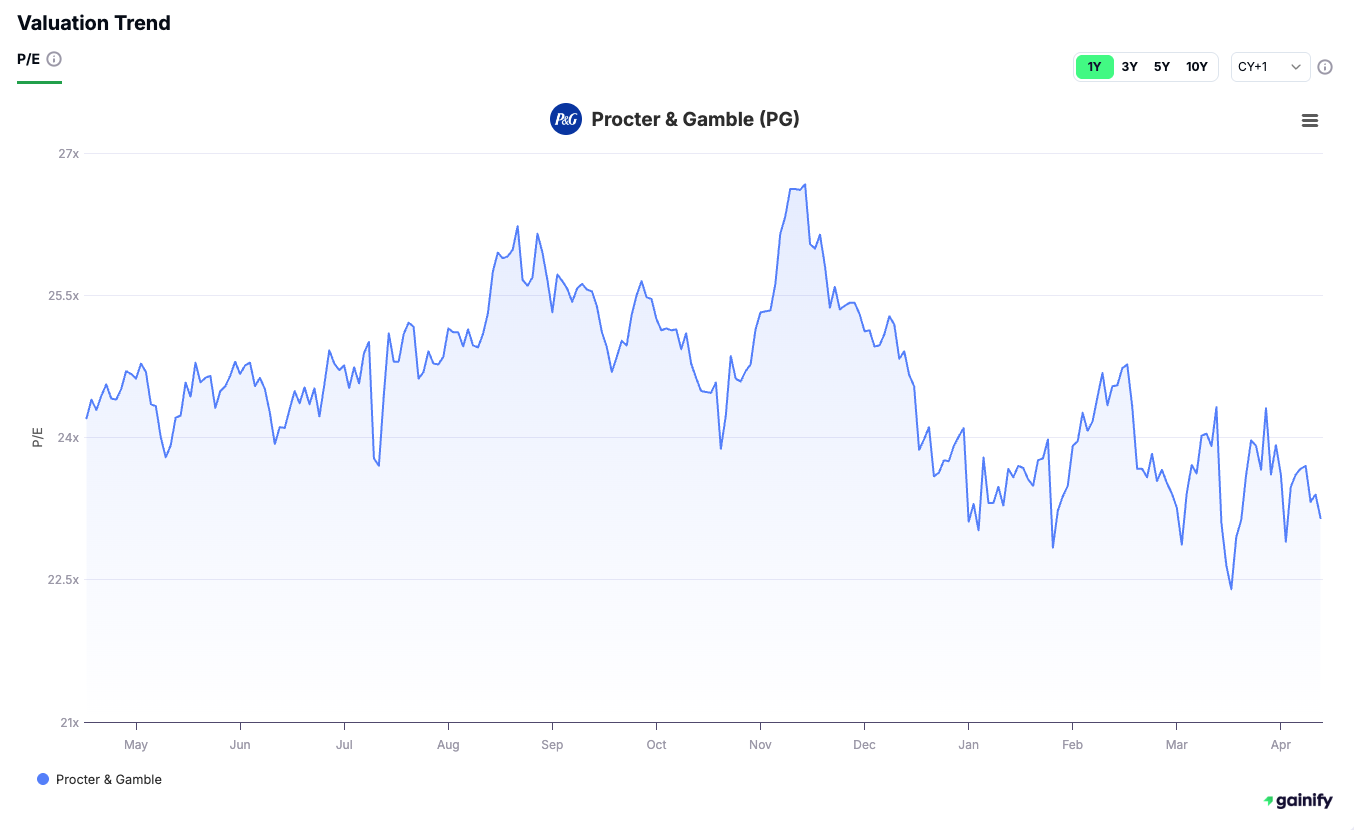Screen dimensions: 1354x830
Task: Click the P&G company logo
Action: pos(566,119)
